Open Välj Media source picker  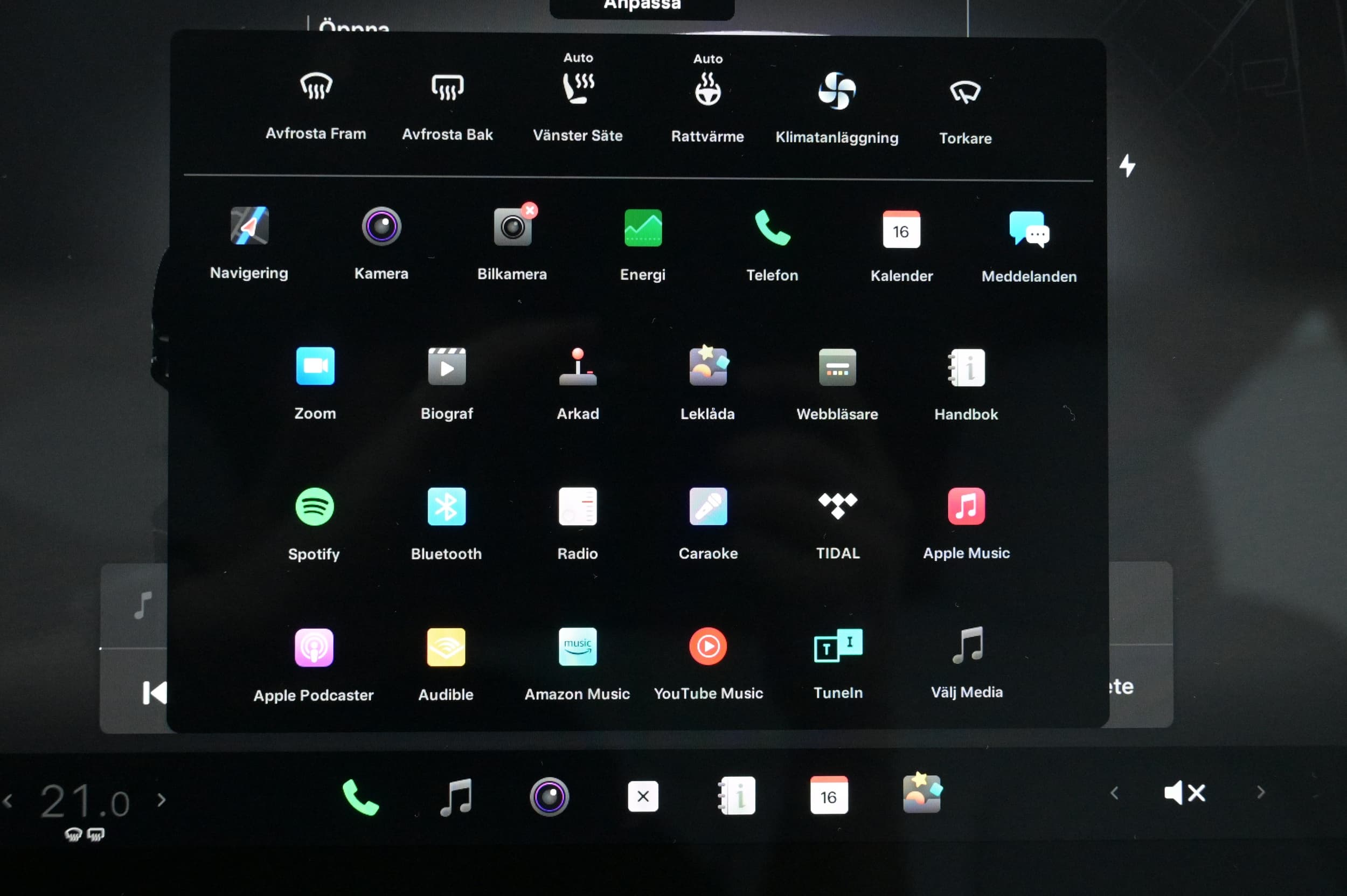(x=968, y=644)
